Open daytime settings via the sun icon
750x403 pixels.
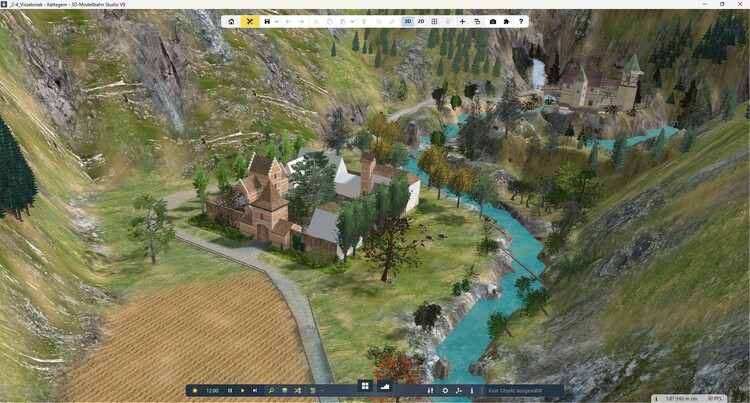[x=195, y=391]
